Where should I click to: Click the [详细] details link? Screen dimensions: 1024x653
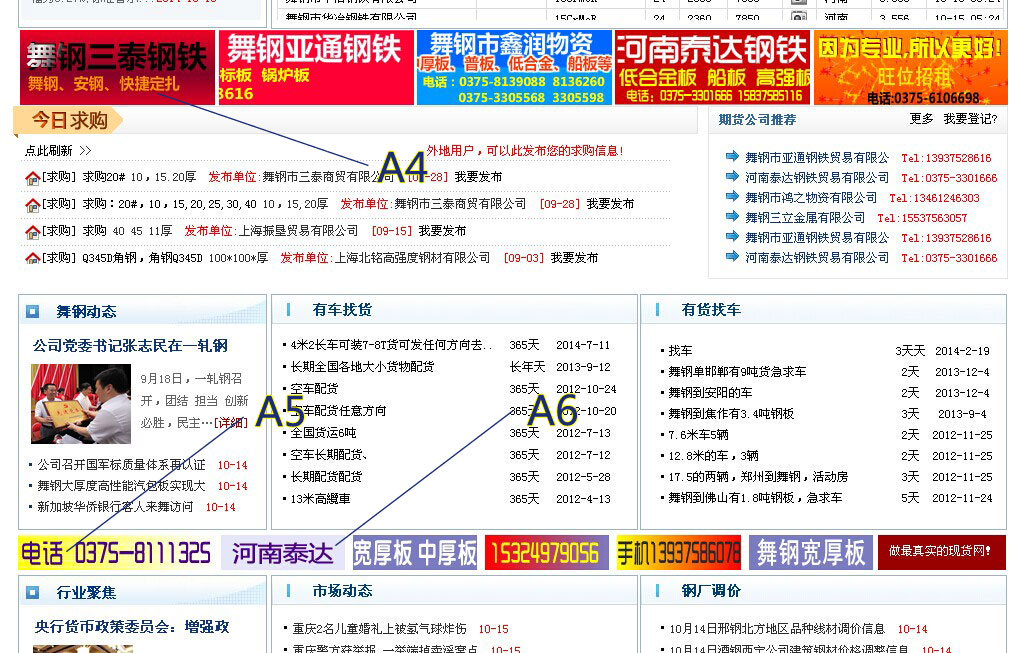231,423
